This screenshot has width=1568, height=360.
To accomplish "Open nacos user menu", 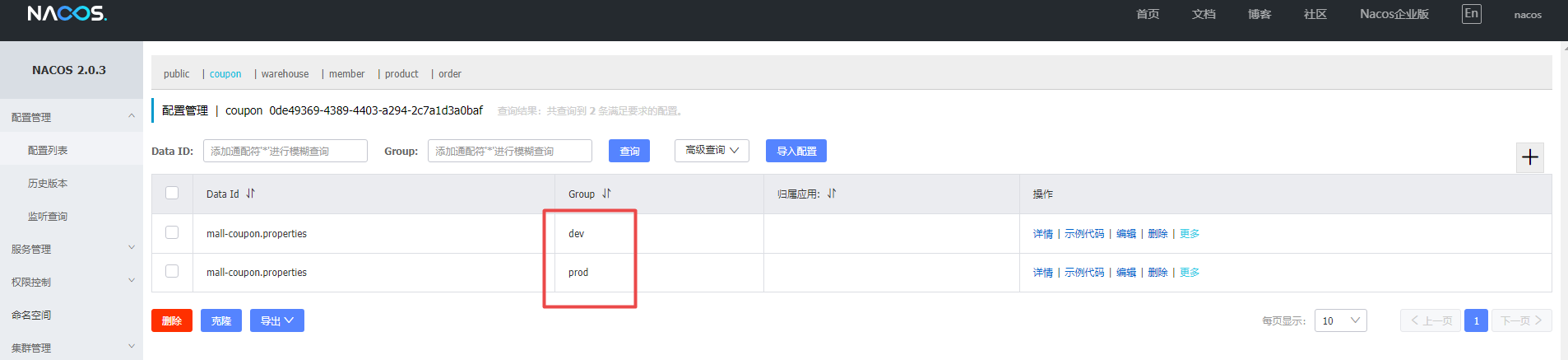I will pyautogui.click(x=1528, y=15).
